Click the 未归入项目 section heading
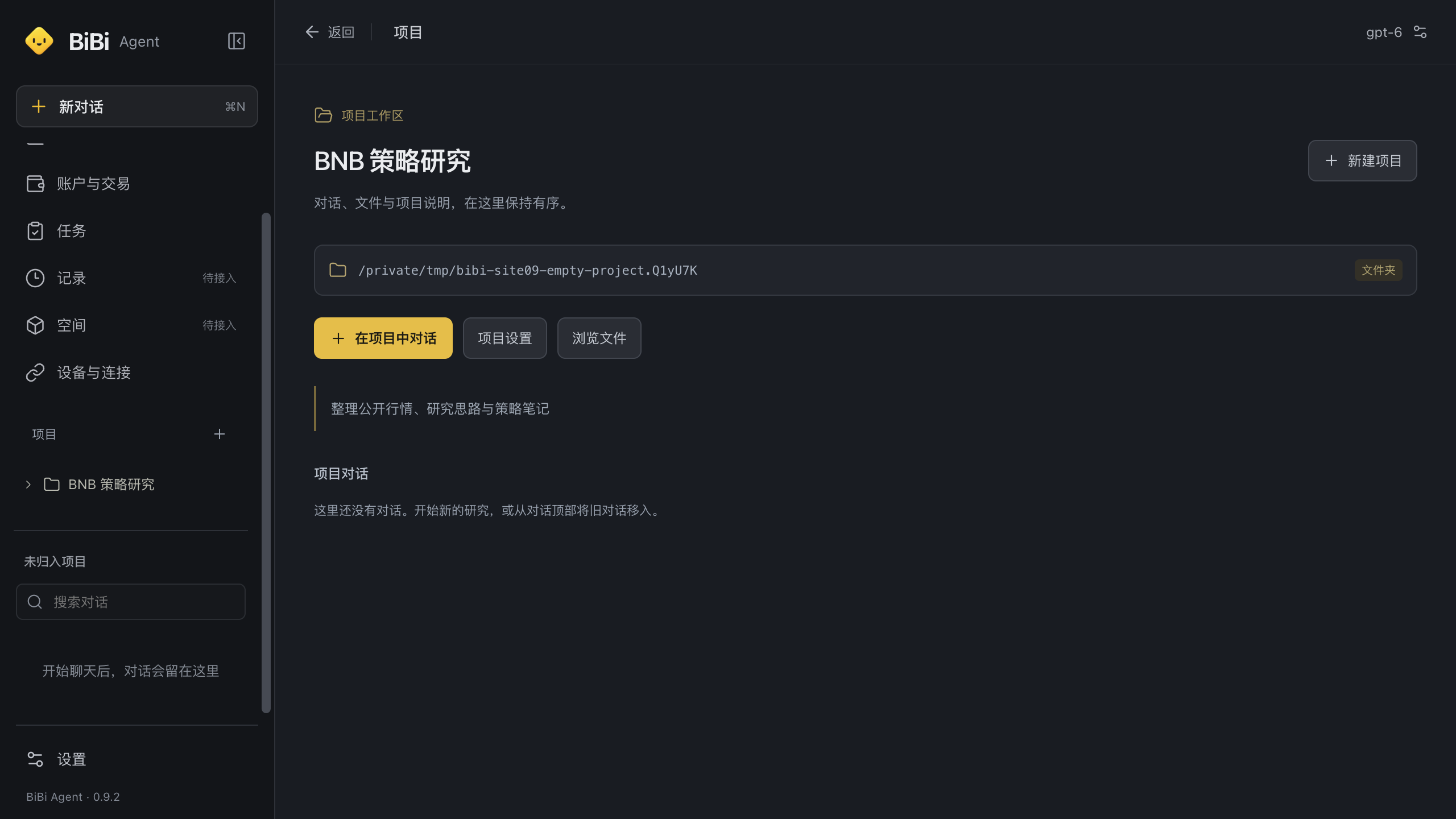 [55, 562]
